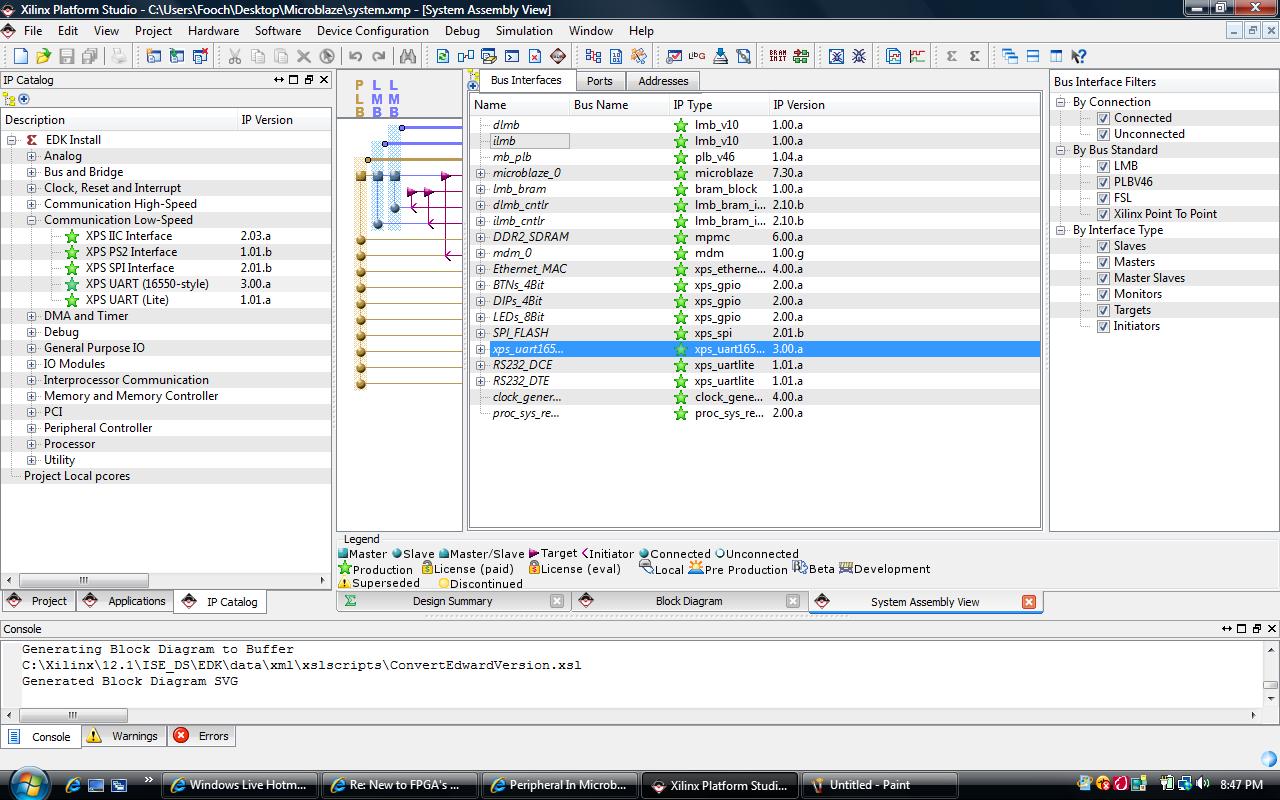Click the New Project toolbar icon
This screenshot has height=800, width=1280.
20,56
